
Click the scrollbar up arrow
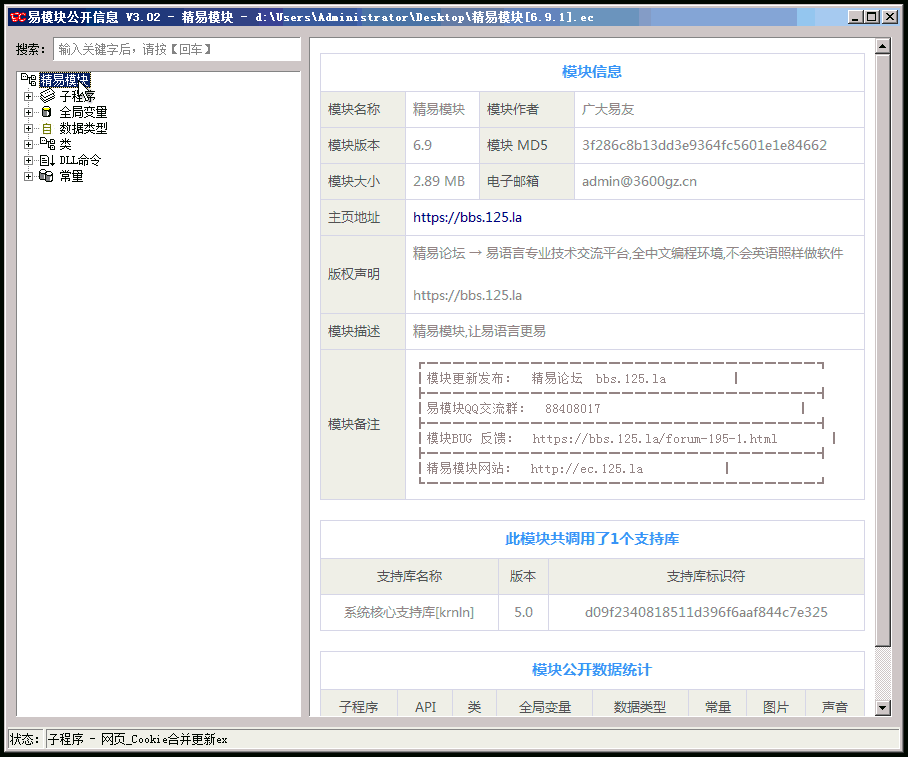[882, 46]
